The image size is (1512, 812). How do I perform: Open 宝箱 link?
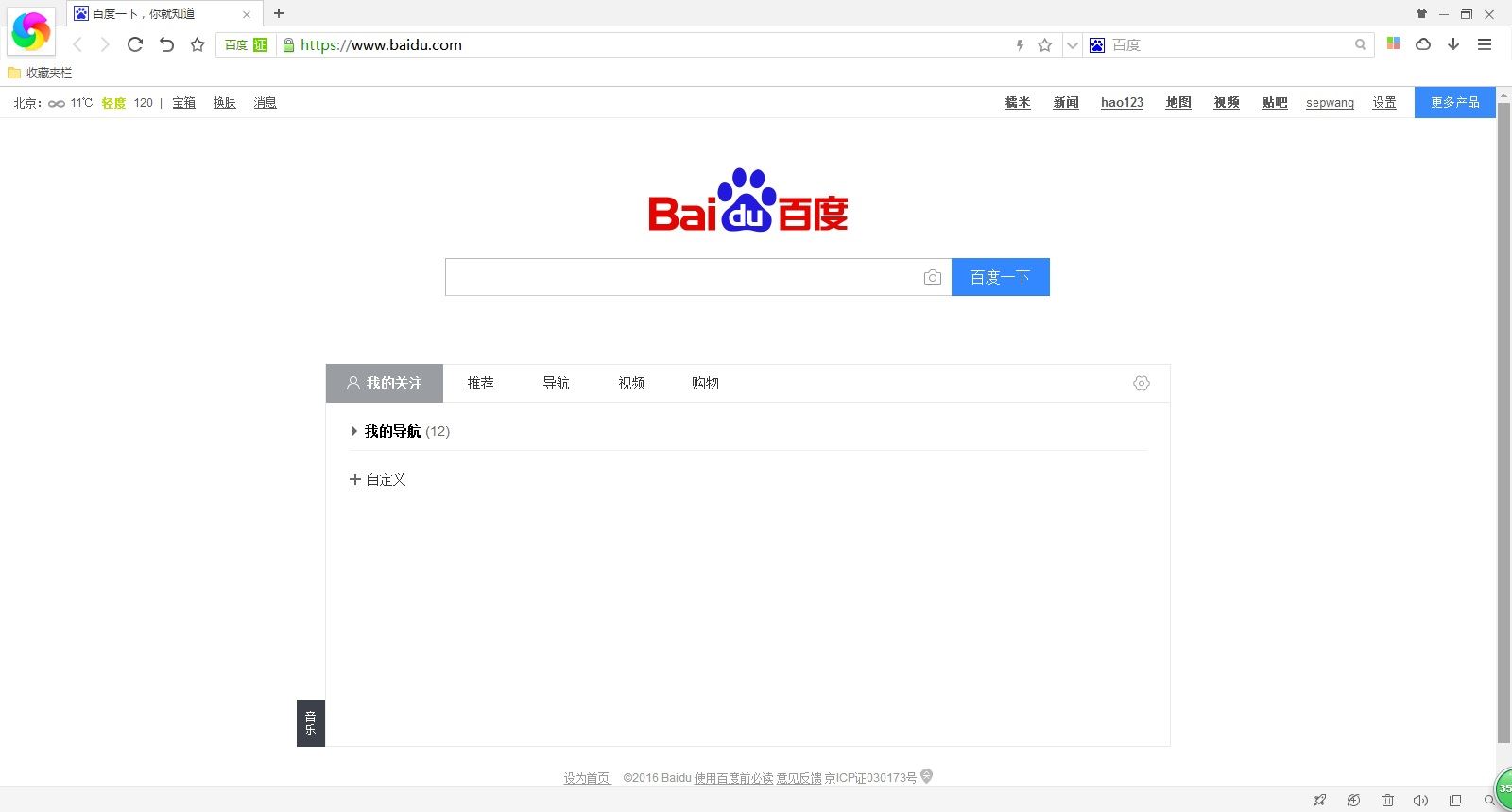(183, 102)
